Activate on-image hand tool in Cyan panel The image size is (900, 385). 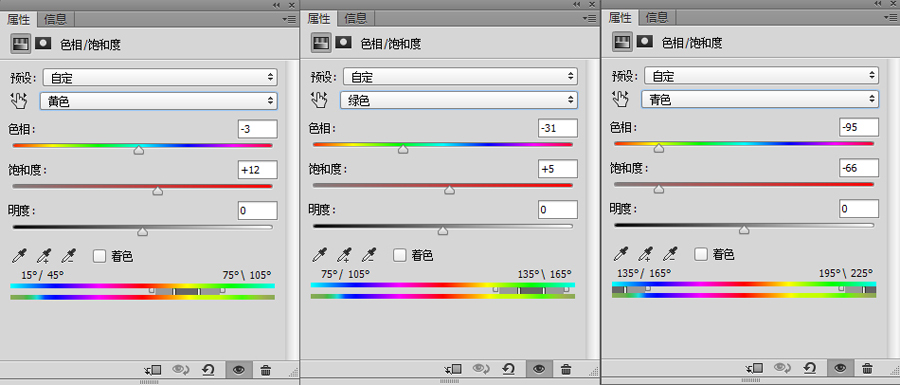coord(620,99)
